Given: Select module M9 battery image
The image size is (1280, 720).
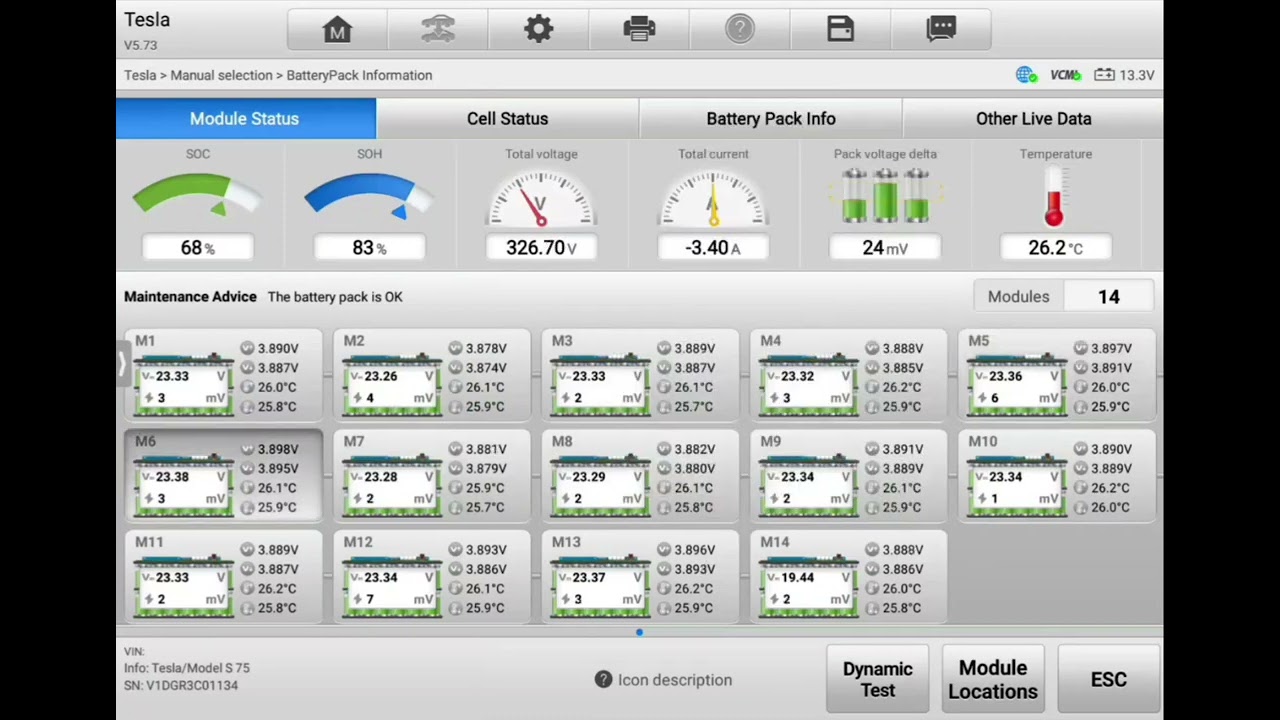Looking at the screenshot, I should 808,486.
